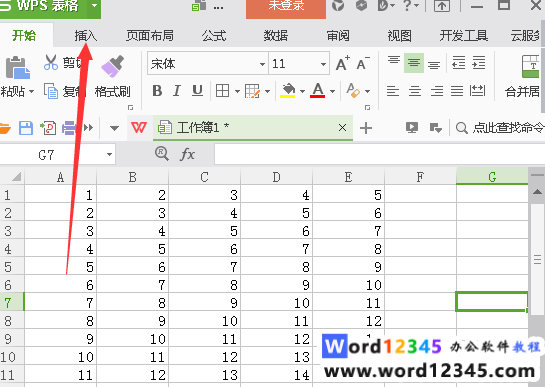
Task: Align text right
Action: tap(437, 91)
